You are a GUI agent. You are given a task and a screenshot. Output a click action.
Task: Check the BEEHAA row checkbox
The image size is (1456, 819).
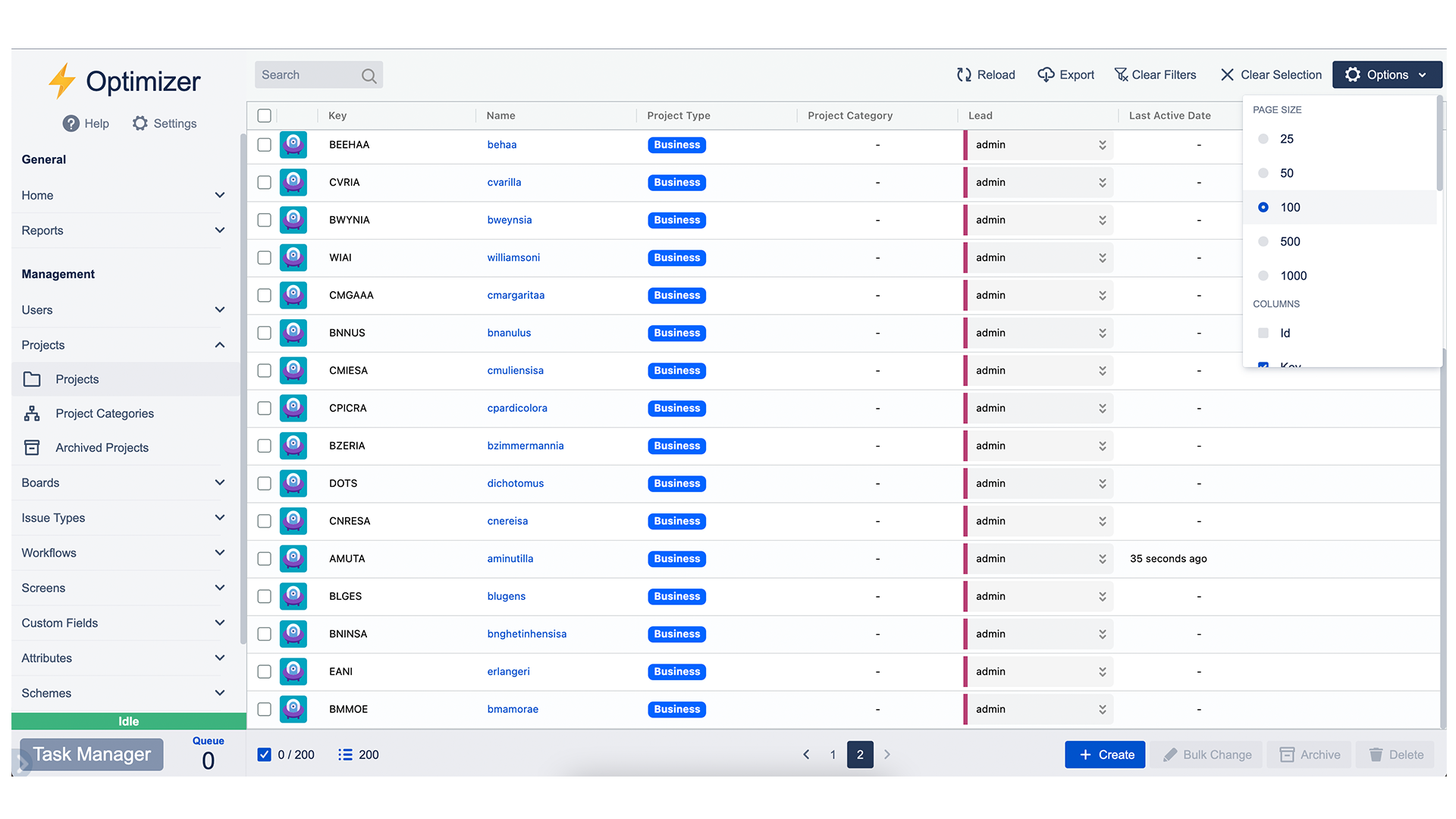coord(264,144)
